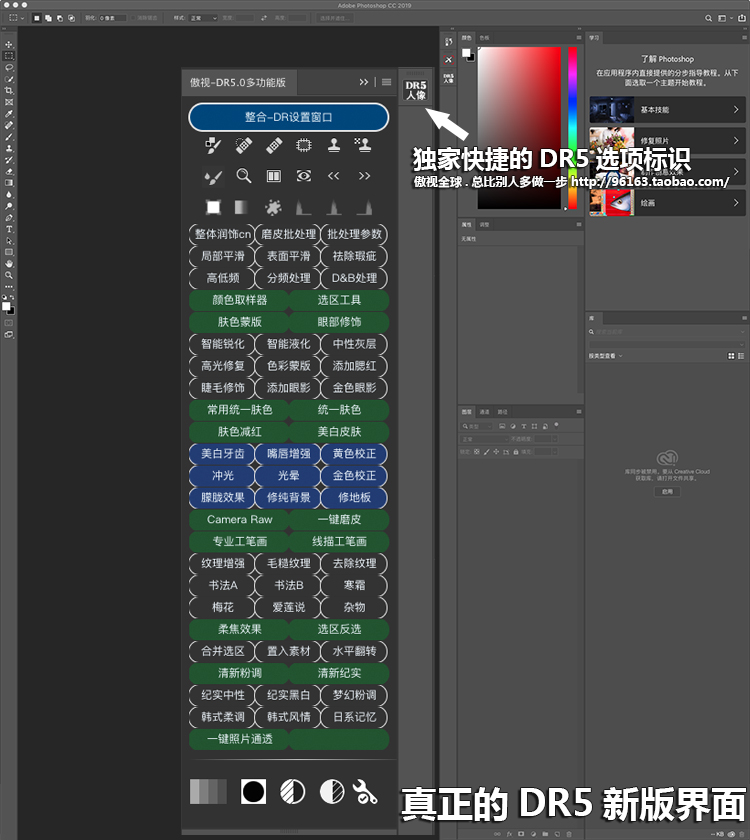Select the Crop tool
This screenshot has height=840, width=750.
click(9, 91)
